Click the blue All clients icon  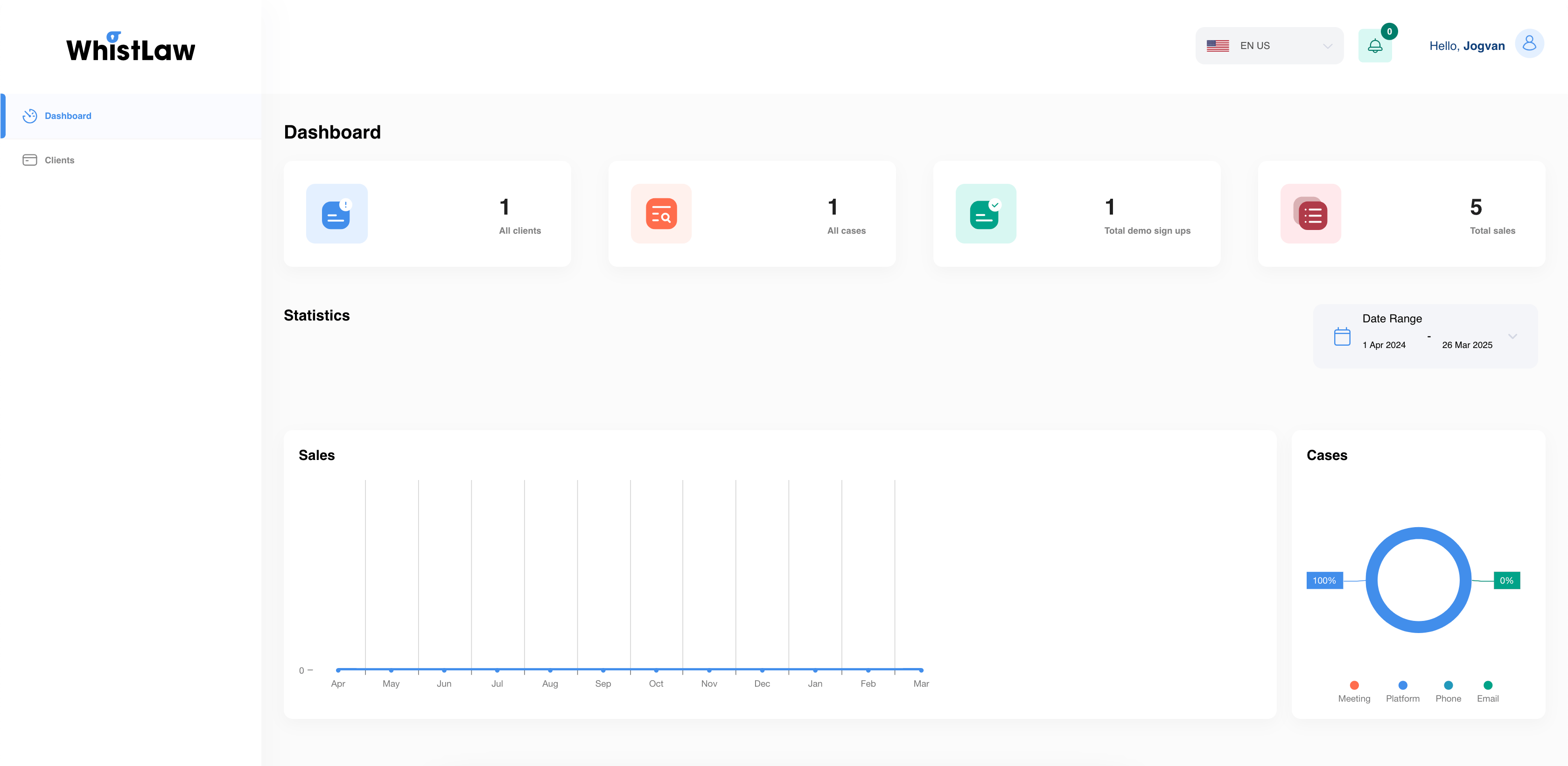[336, 214]
